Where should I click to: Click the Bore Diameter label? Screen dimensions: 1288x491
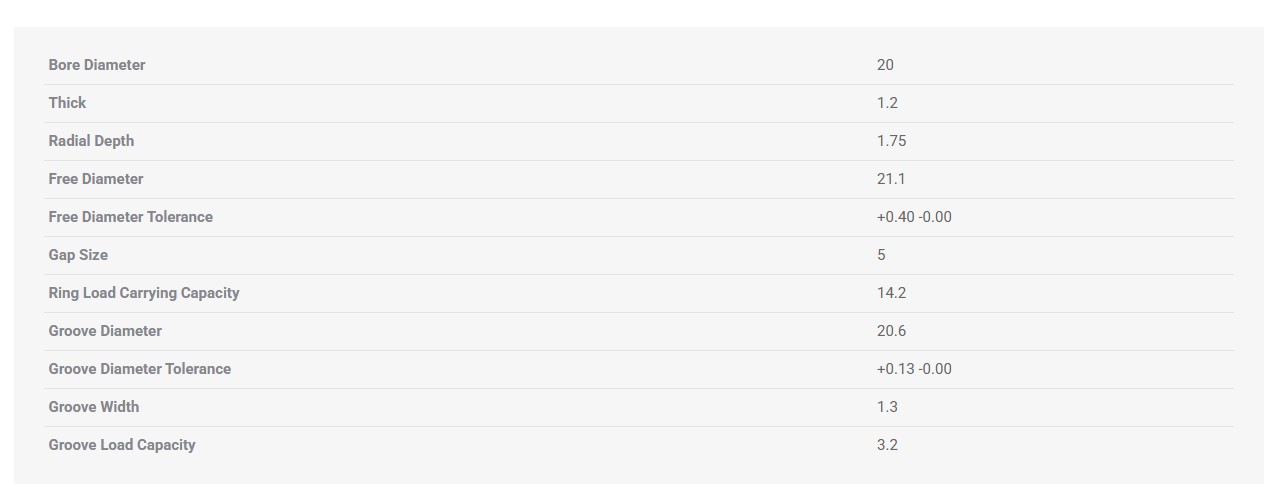click(97, 65)
